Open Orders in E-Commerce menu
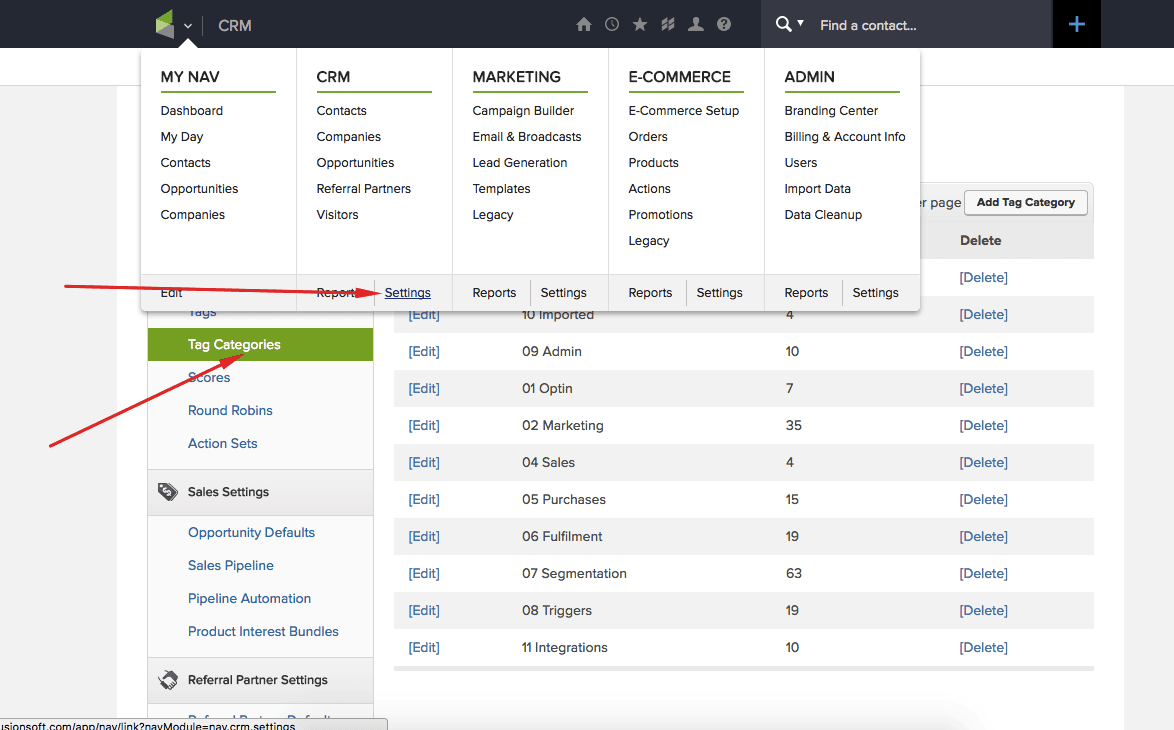Image resolution: width=1174 pixels, height=730 pixels. [648, 137]
